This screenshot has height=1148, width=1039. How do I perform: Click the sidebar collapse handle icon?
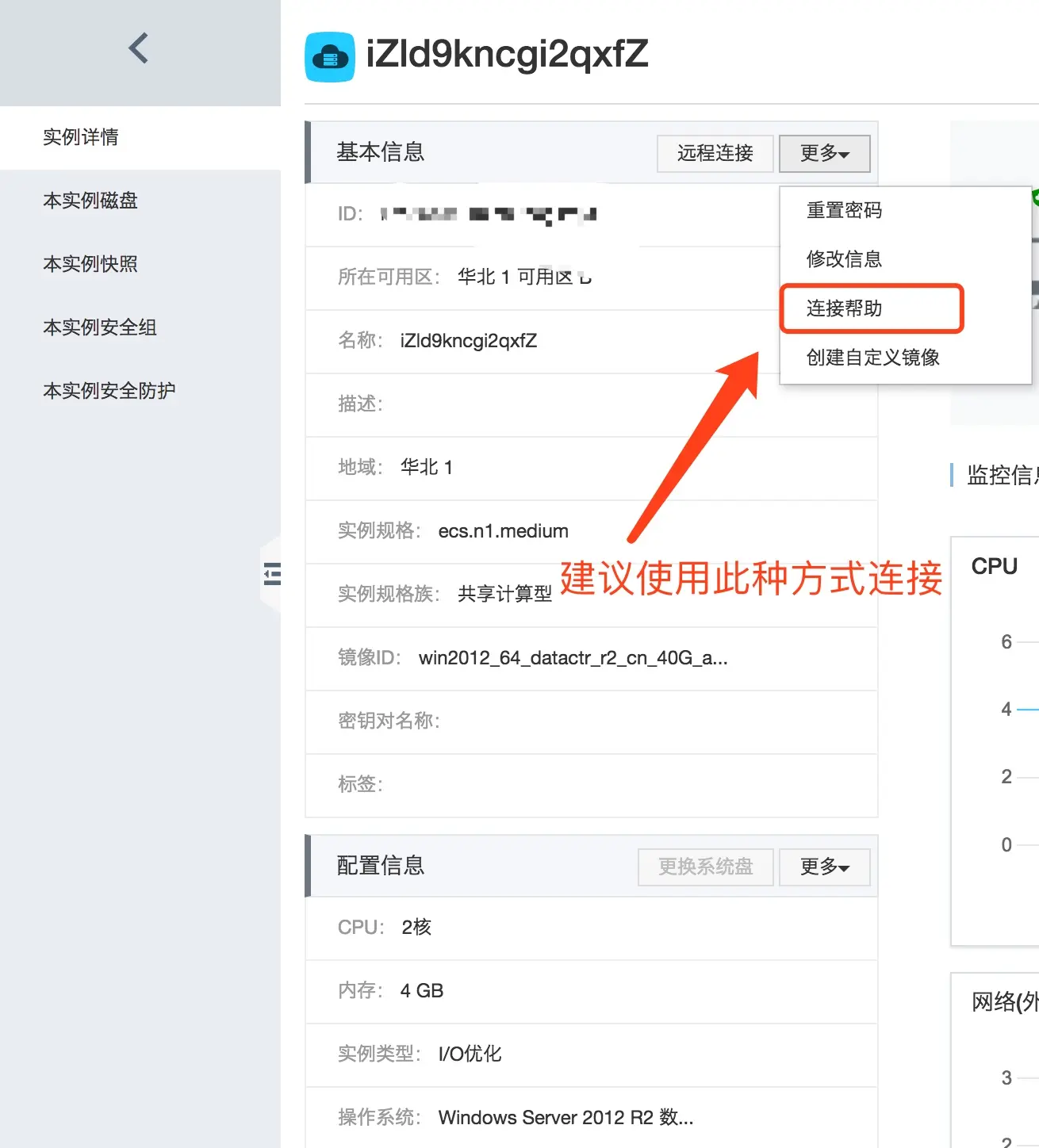pyautogui.click(x=271, y=573)
